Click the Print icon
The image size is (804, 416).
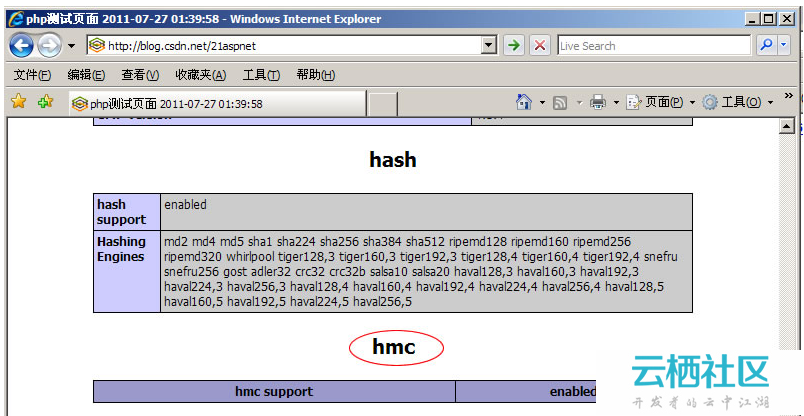point(598,102)
